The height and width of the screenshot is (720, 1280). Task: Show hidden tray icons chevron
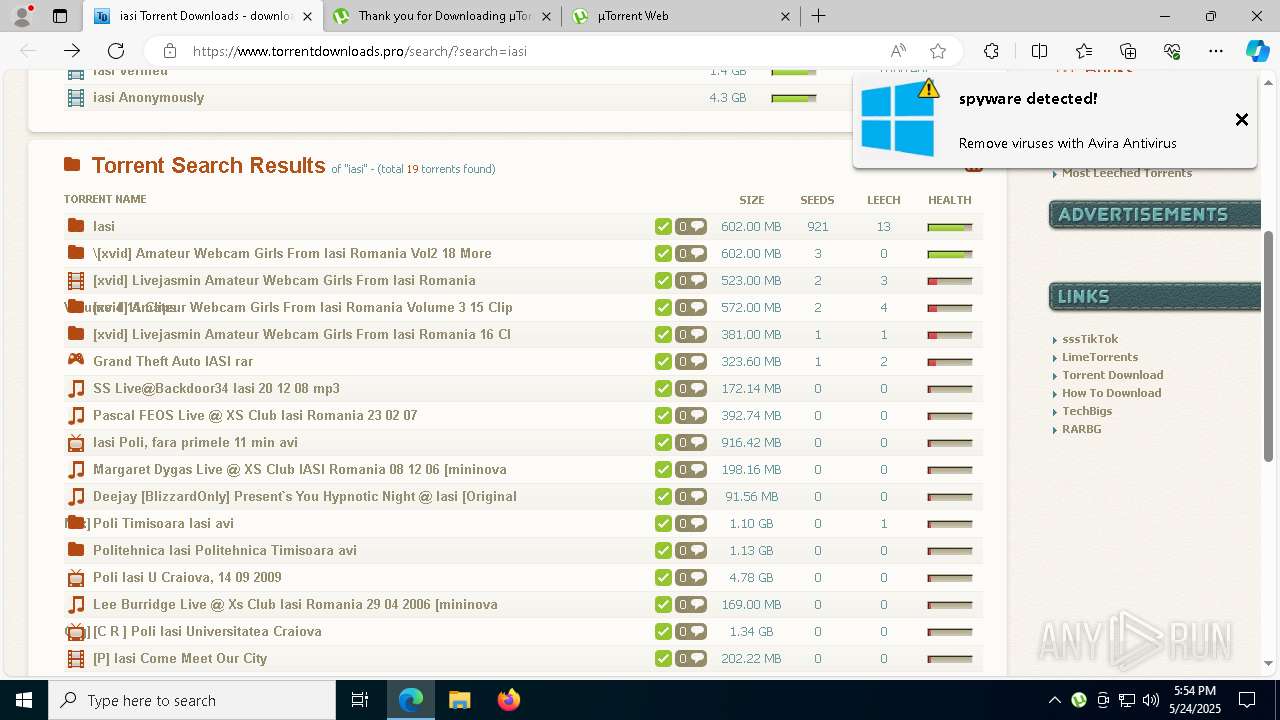[x=1055, y=700]
